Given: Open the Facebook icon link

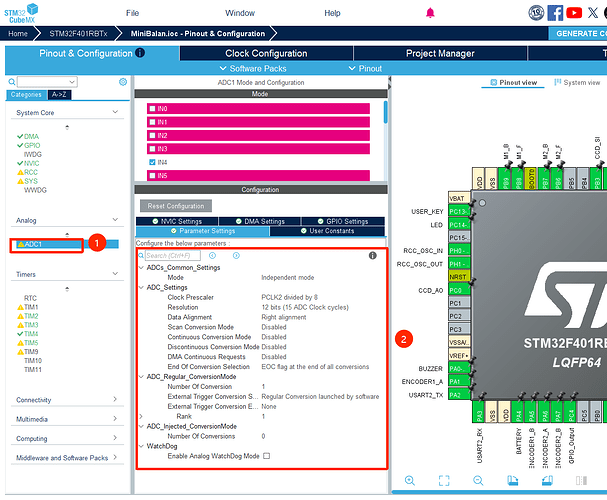Looking at the screenshot, I should point(555,13).
